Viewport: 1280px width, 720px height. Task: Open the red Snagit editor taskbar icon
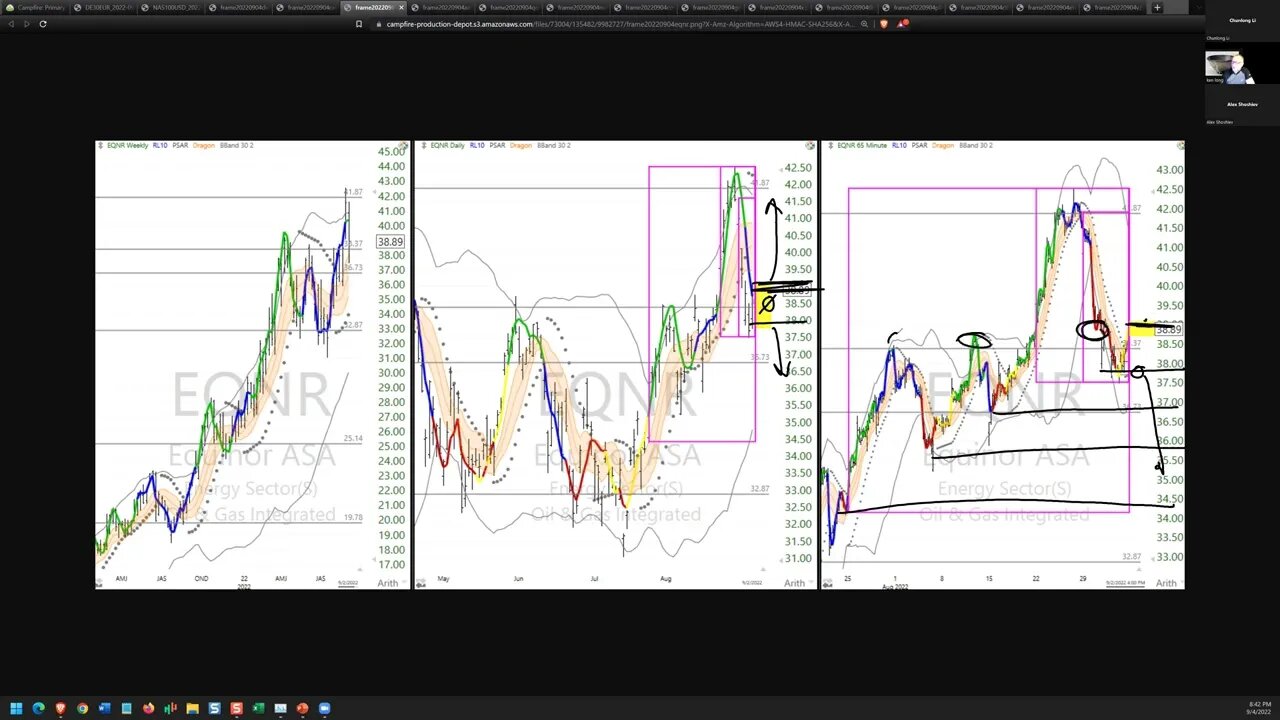(236, 708)
